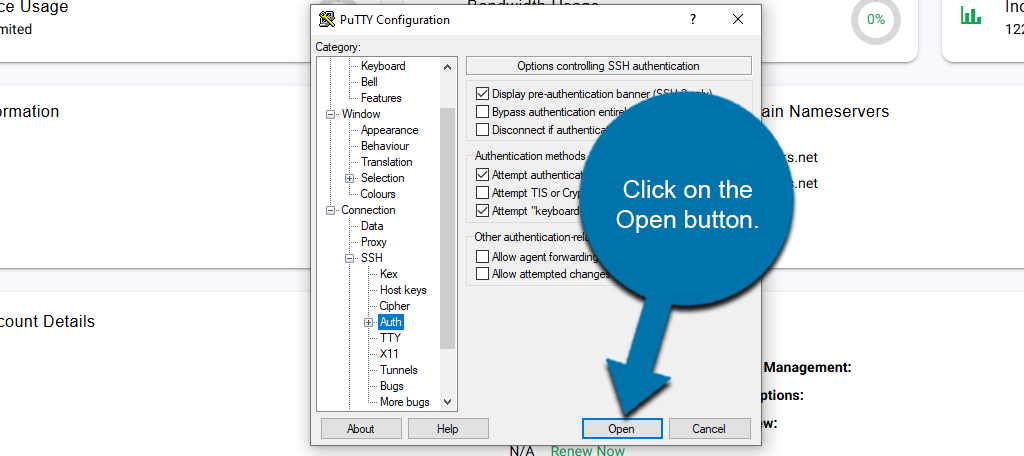Click the About button

click(x=360, y=428)
